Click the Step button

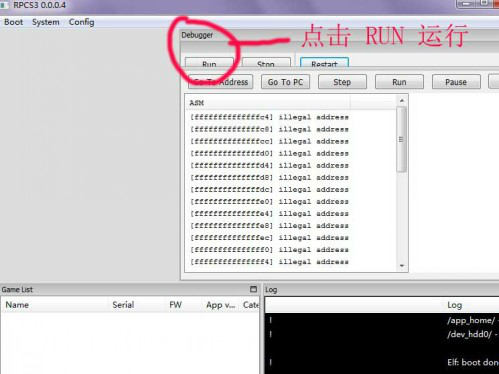tap(342, 82)
